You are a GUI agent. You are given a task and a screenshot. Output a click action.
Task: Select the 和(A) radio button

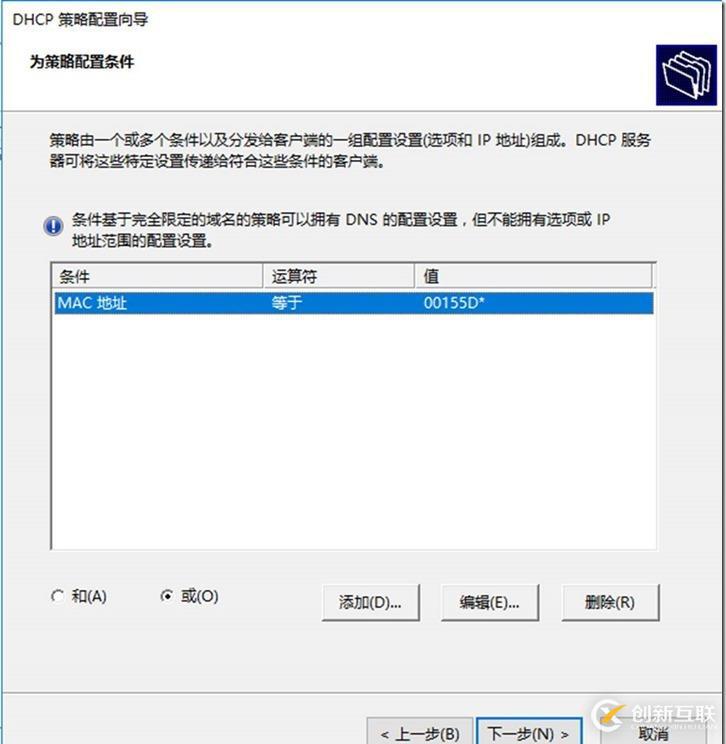(57, 596)
